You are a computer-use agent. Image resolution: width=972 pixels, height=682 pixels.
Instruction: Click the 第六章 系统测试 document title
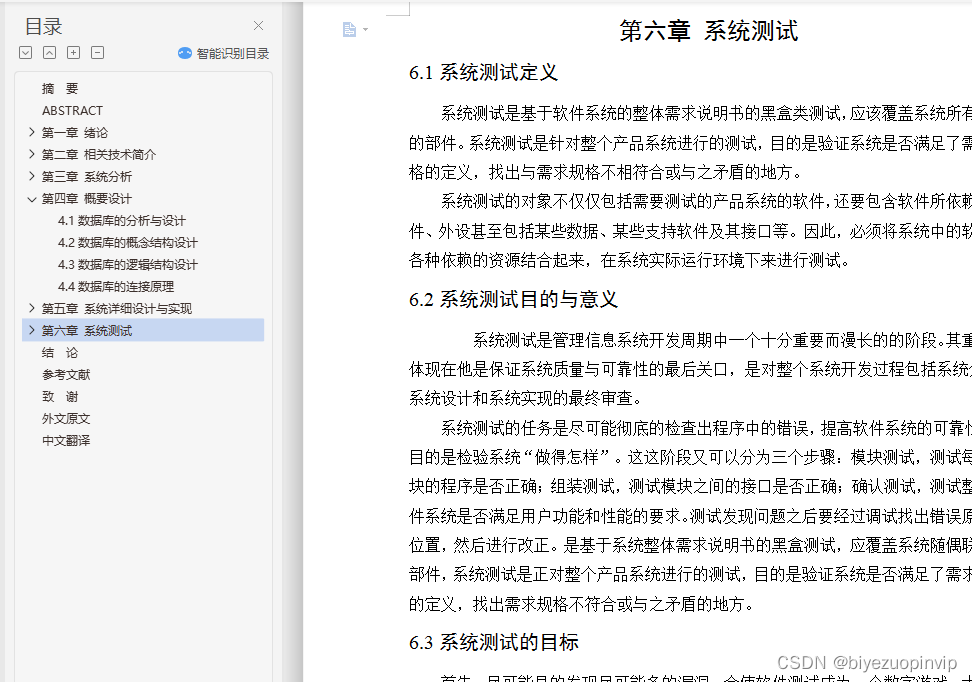709,31
